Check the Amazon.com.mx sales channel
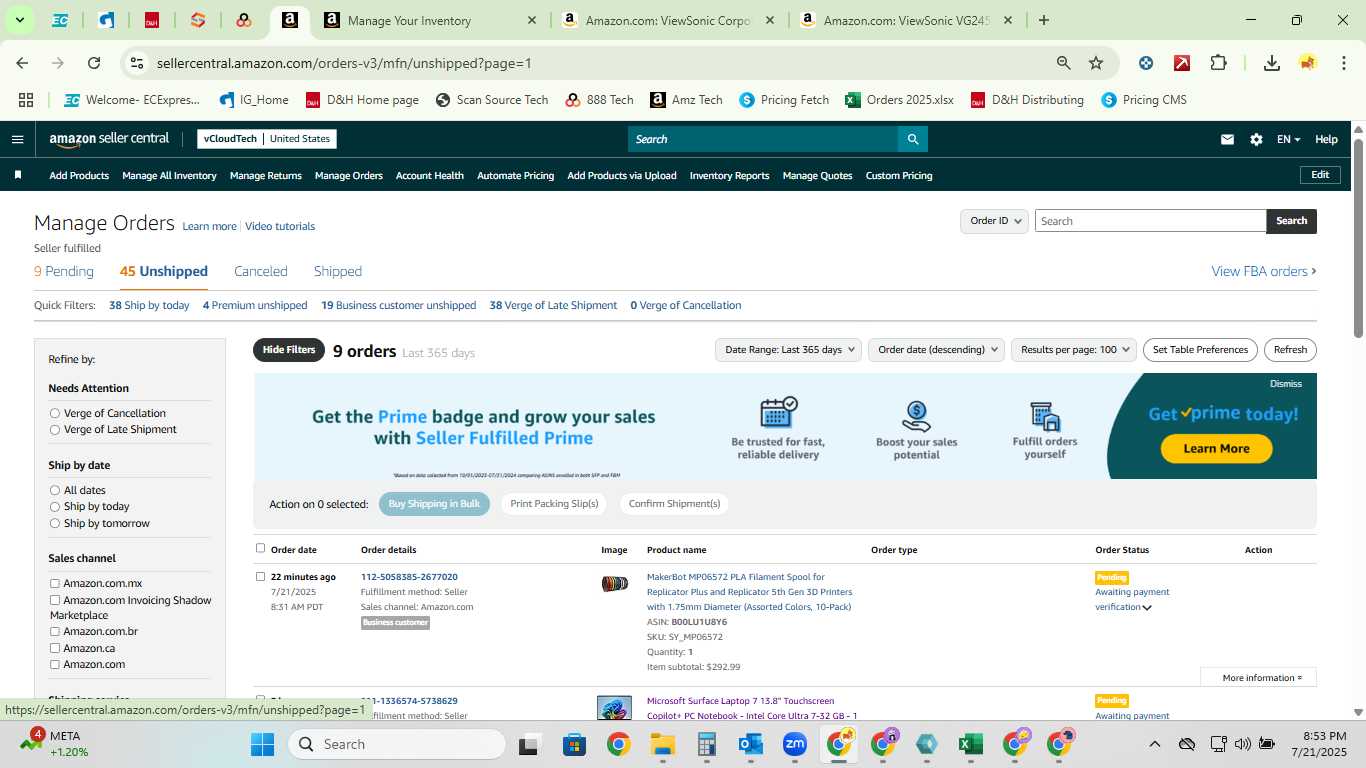This screenshot has height=768, width=1366. tap(55, 584)
